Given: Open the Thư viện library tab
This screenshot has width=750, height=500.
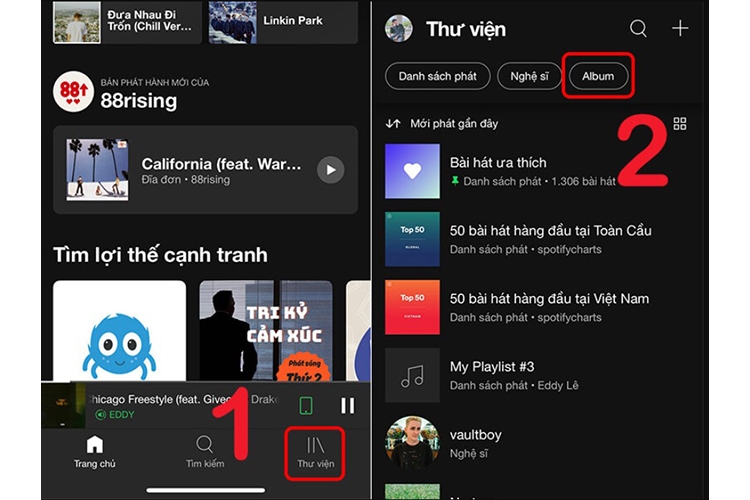Looking at the screenshot, I should 316,453.
